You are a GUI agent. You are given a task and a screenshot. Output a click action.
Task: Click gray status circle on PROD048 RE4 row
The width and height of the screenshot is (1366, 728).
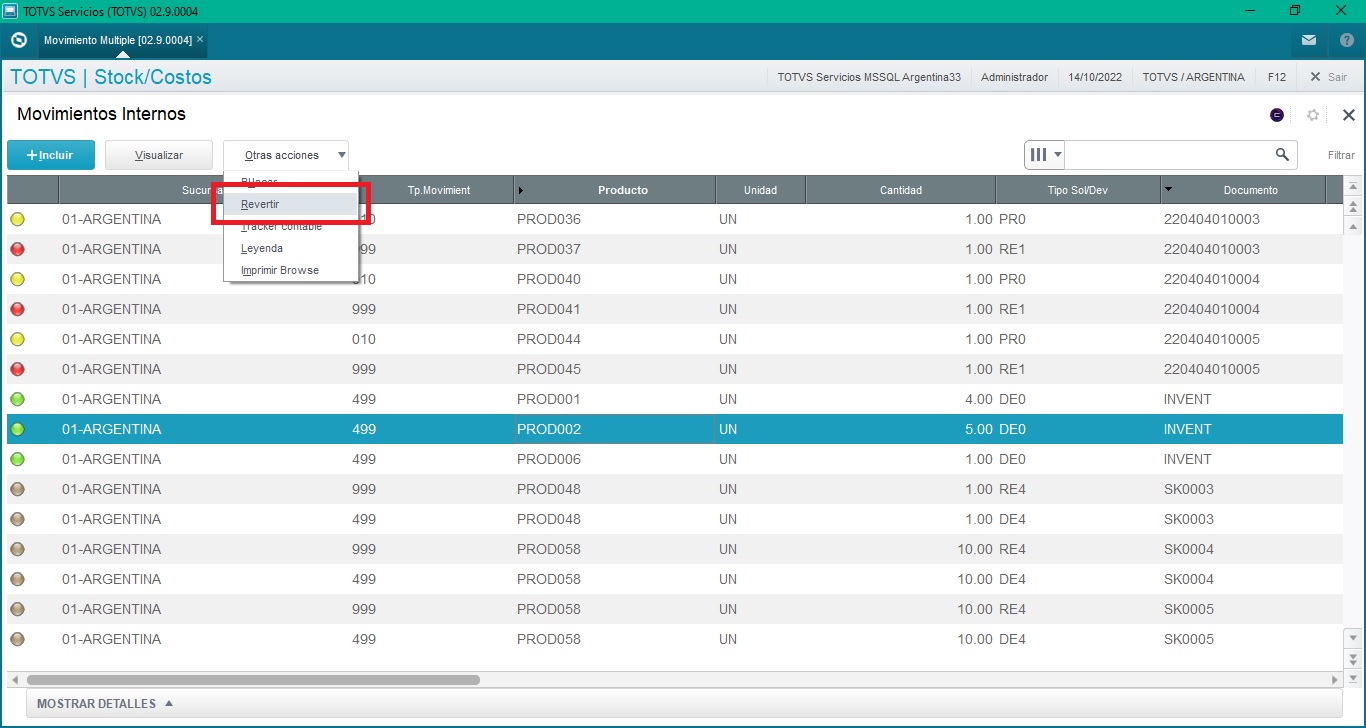tap(17, 489)
